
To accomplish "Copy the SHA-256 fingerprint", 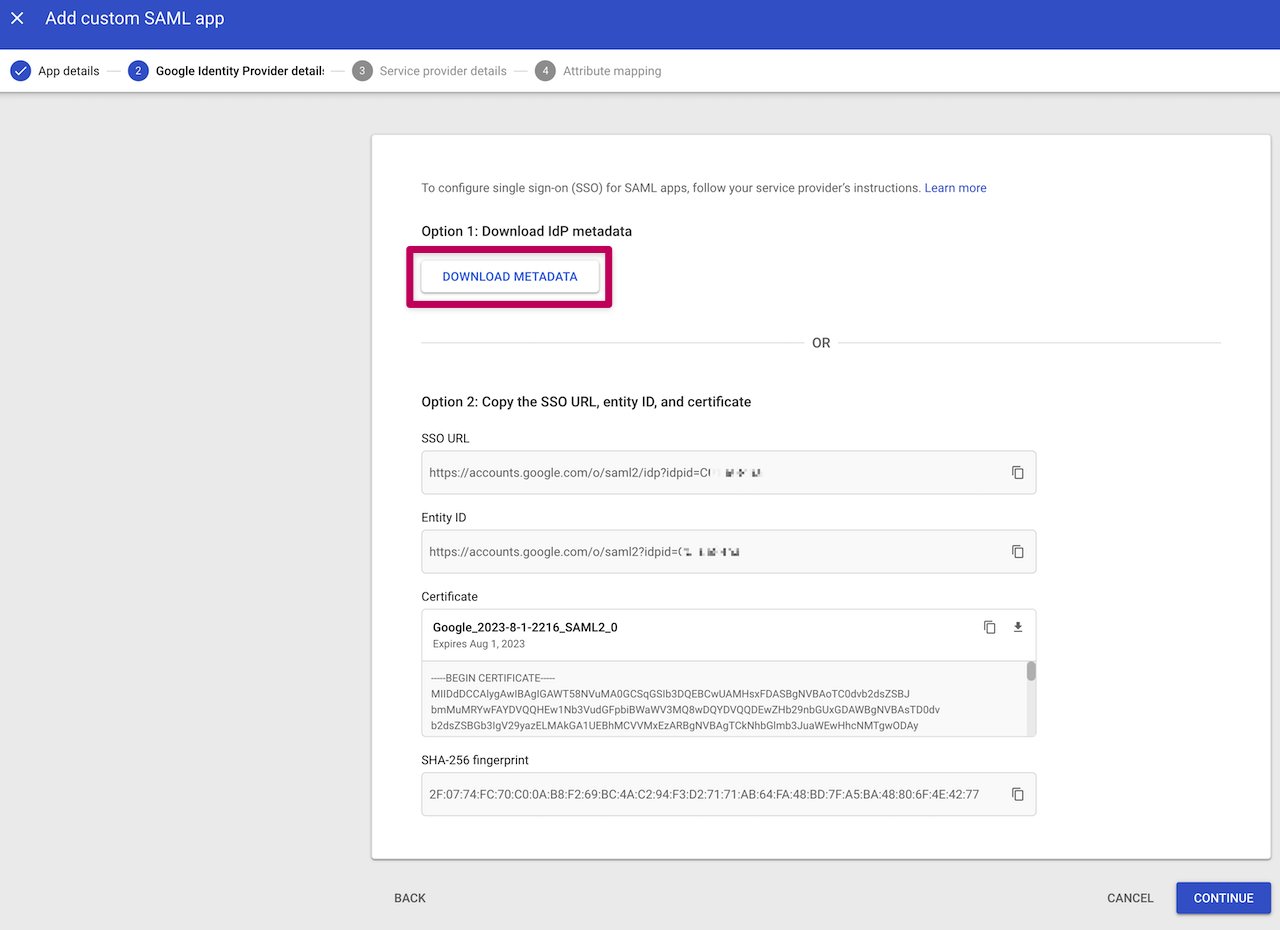I will (x=1017, y=794).
